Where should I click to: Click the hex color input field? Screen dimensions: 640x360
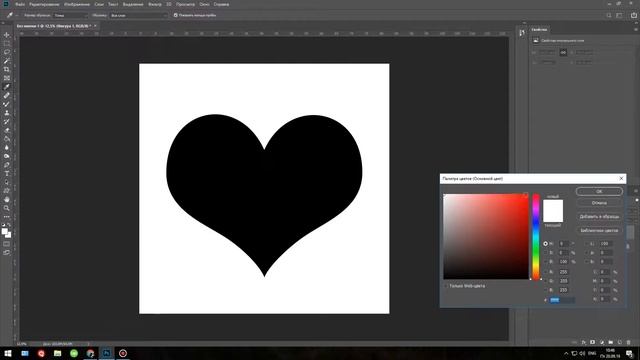(x=562, y=300)
